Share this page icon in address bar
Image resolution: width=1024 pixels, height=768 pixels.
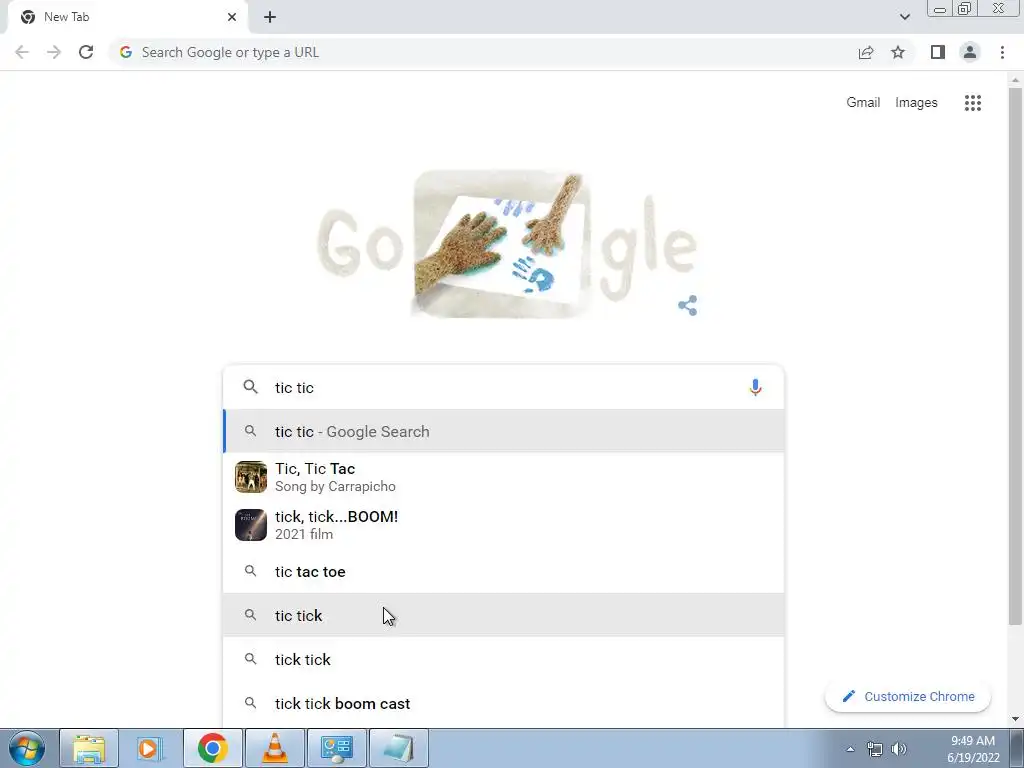pyautogui.click(x=866, y=52)
